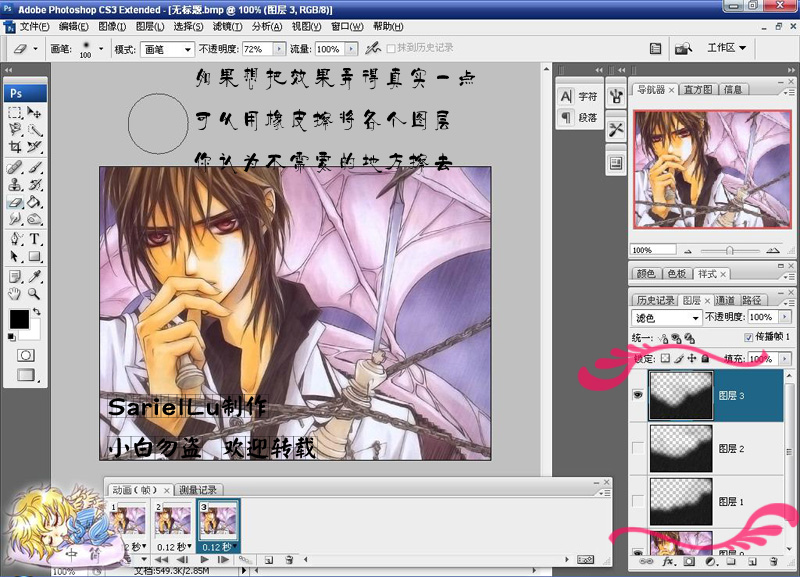The image size is (800, 577).
Task: Show layer 图层 2 visibility box
Action: (x=638, y=448)
